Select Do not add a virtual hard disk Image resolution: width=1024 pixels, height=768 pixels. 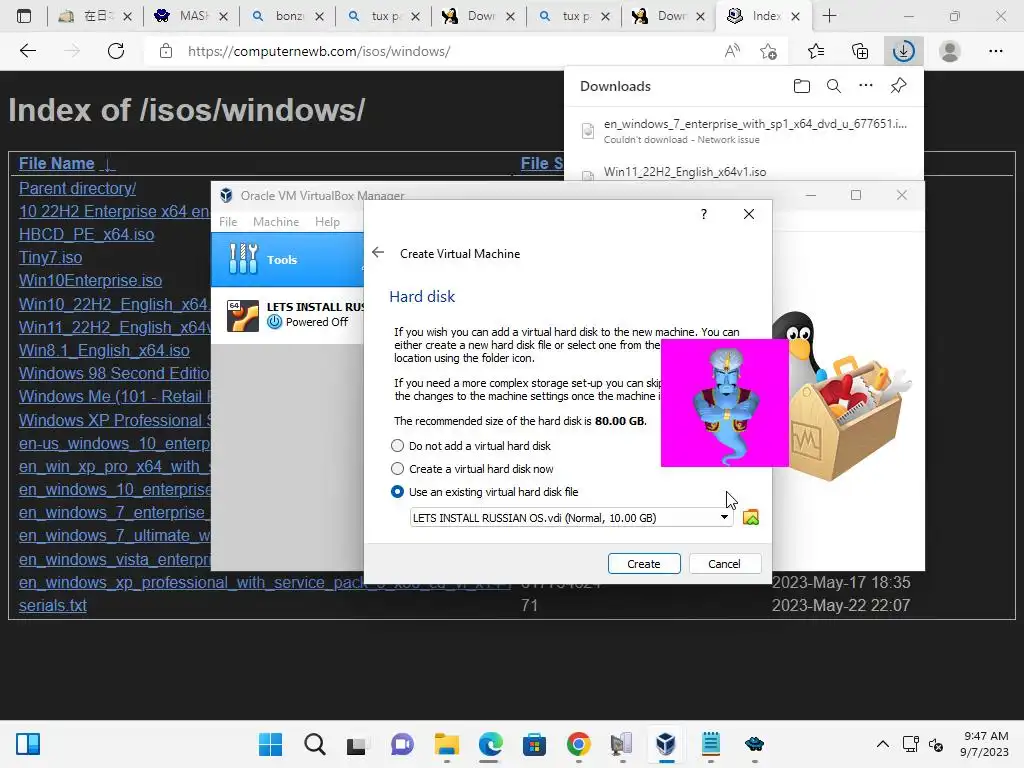[472, 445]
